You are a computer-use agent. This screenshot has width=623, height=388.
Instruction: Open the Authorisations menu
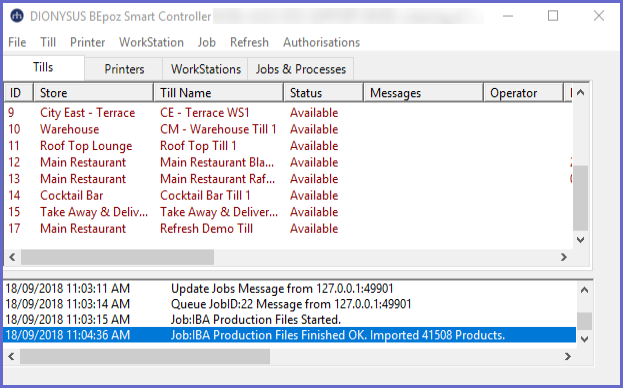(x=321, y=42)
